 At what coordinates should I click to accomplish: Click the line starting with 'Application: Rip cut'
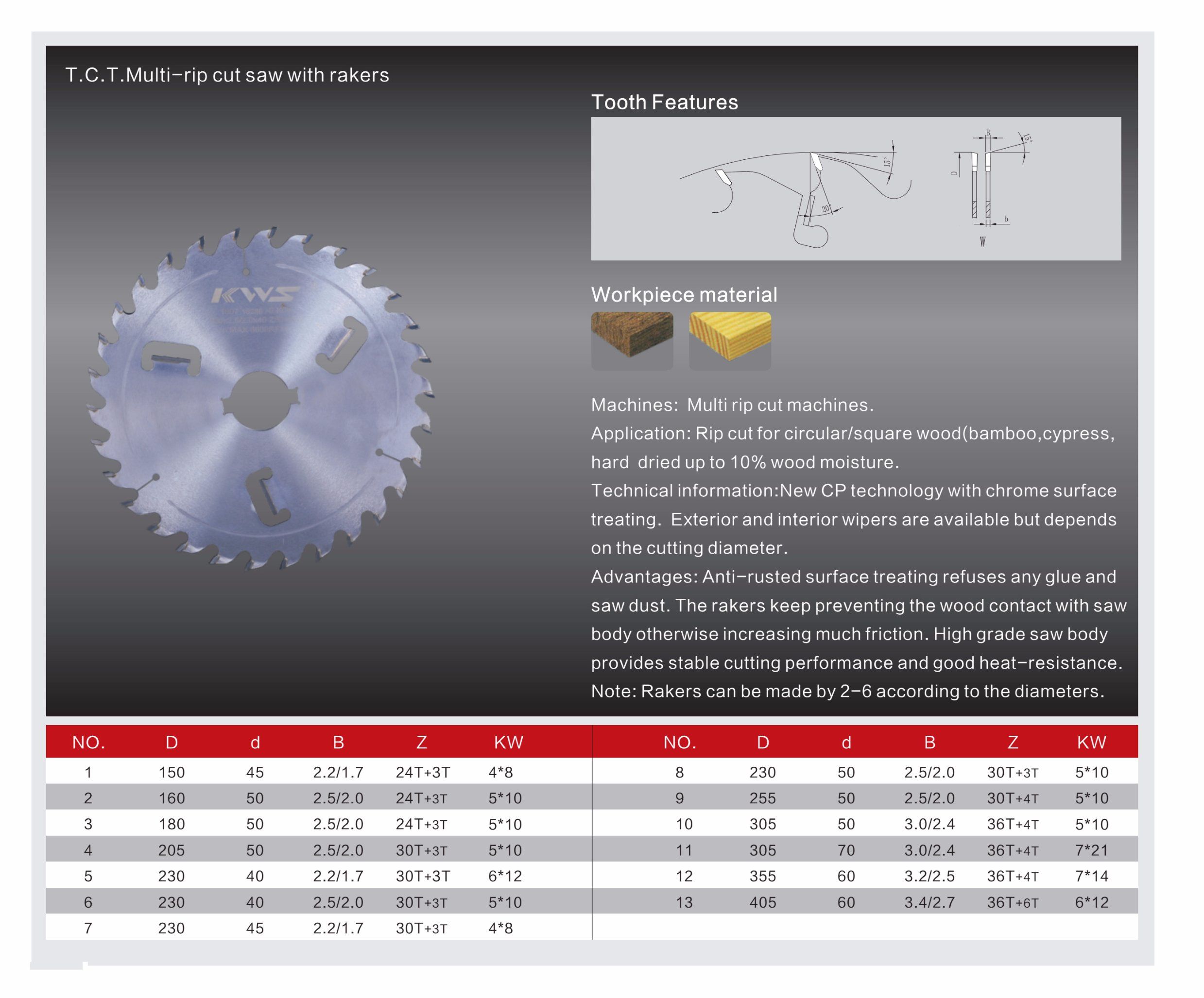click(853, 434)
